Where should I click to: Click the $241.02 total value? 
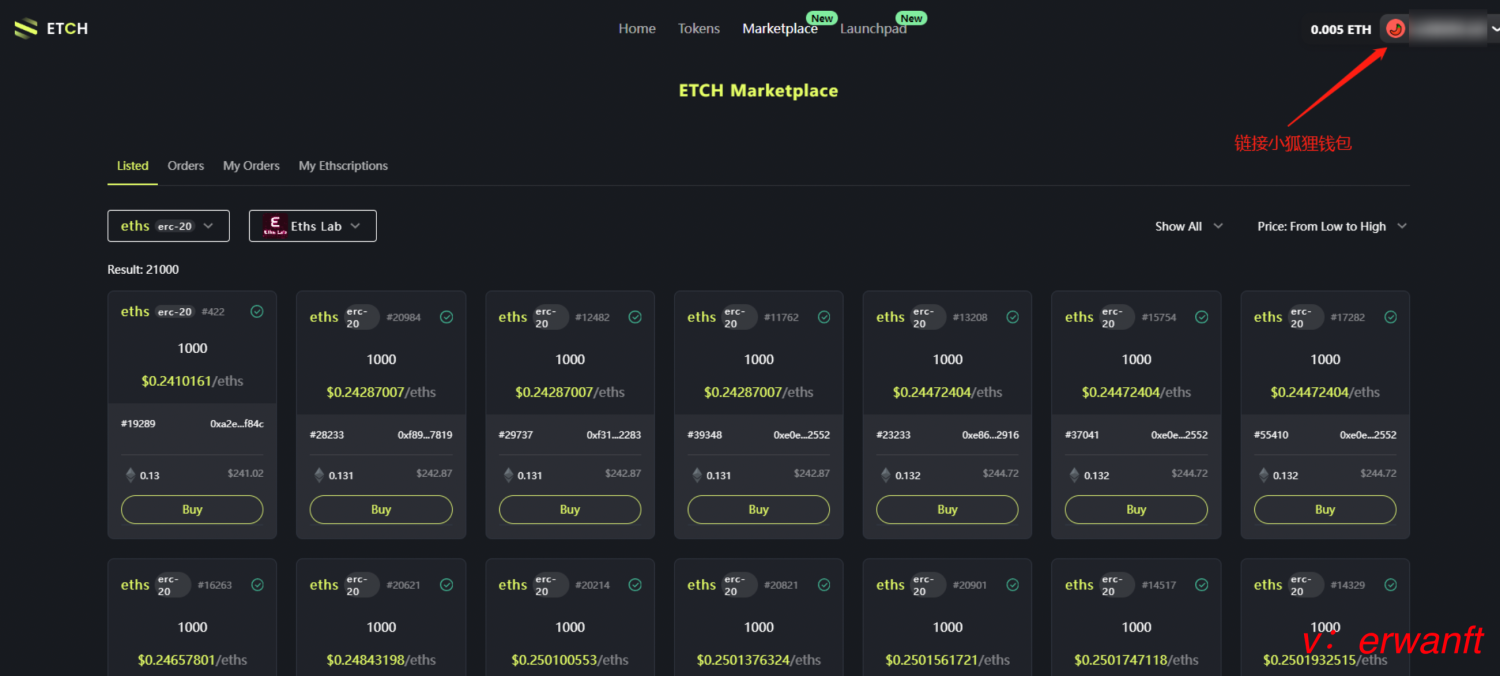pyautogui.click(x=245, y=474)
